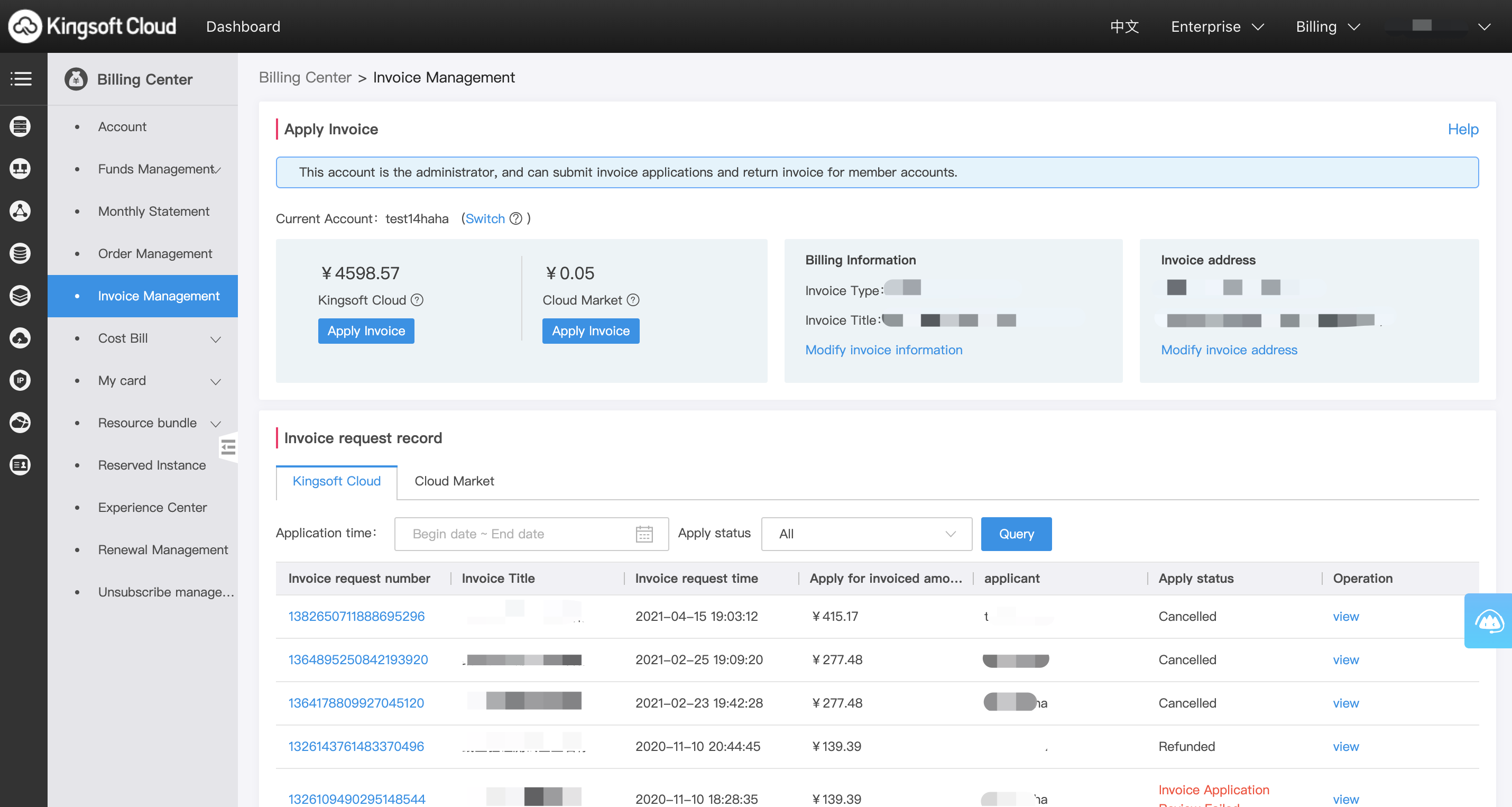
Task: Open invoice request 1364895250842193920
Action: (x=358, y=660)
